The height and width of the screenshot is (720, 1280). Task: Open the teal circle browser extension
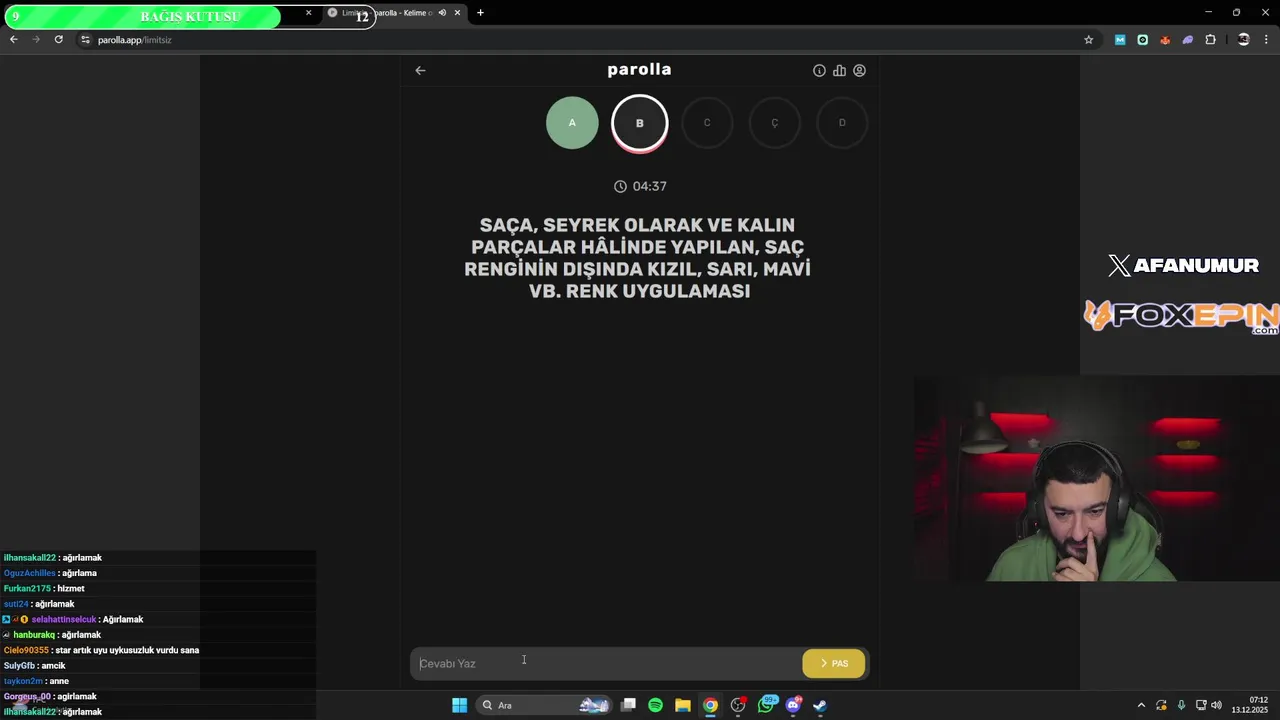pos(1142,40)
